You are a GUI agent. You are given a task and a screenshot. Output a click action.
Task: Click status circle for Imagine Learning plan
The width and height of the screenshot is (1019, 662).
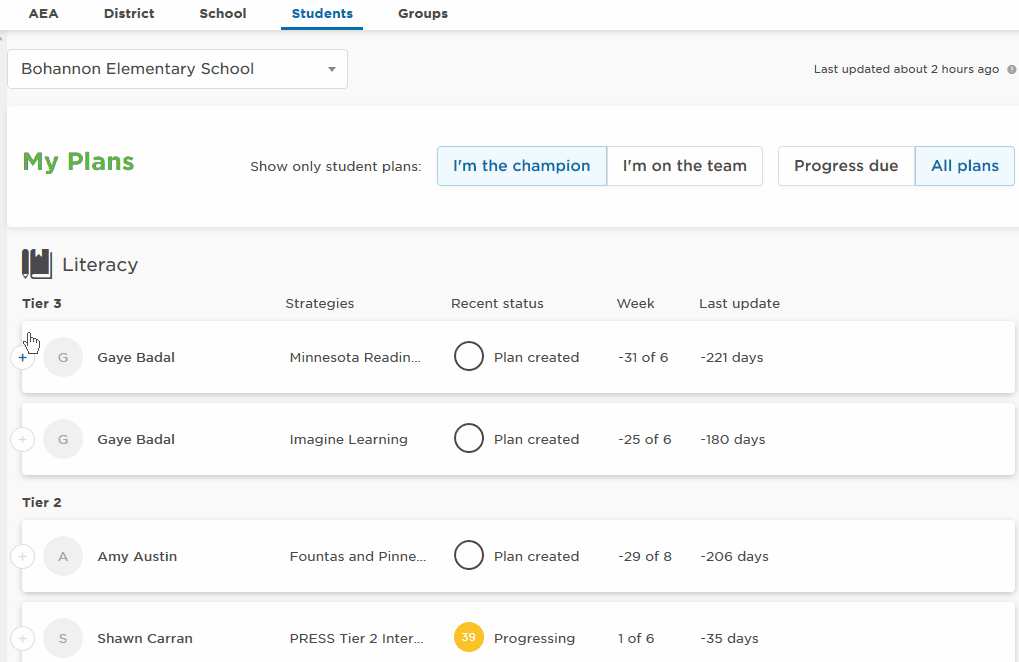point(468,439)
